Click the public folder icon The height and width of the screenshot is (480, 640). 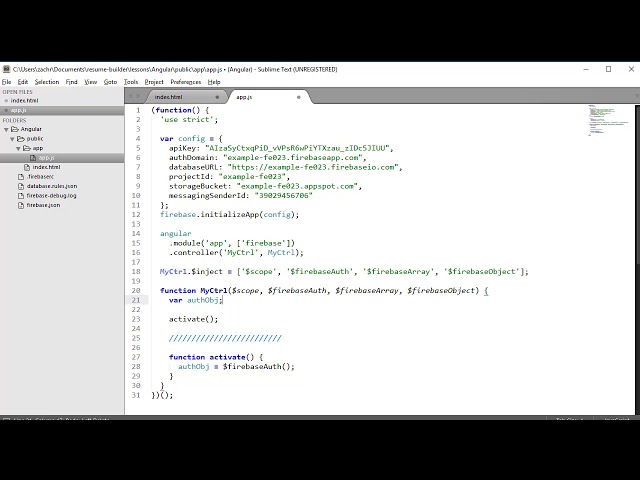20,139
